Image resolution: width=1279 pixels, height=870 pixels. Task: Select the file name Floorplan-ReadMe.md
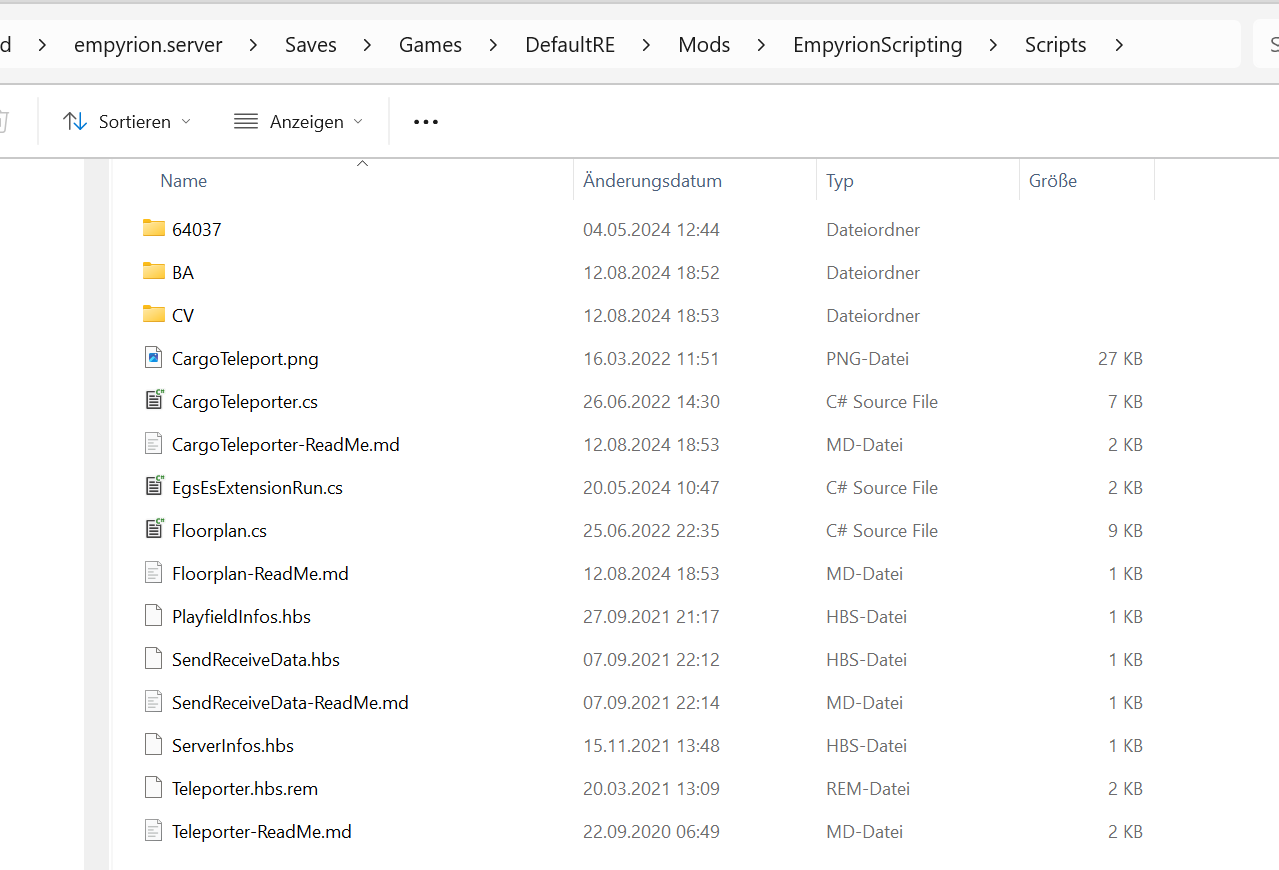click(x=260, y=573)
